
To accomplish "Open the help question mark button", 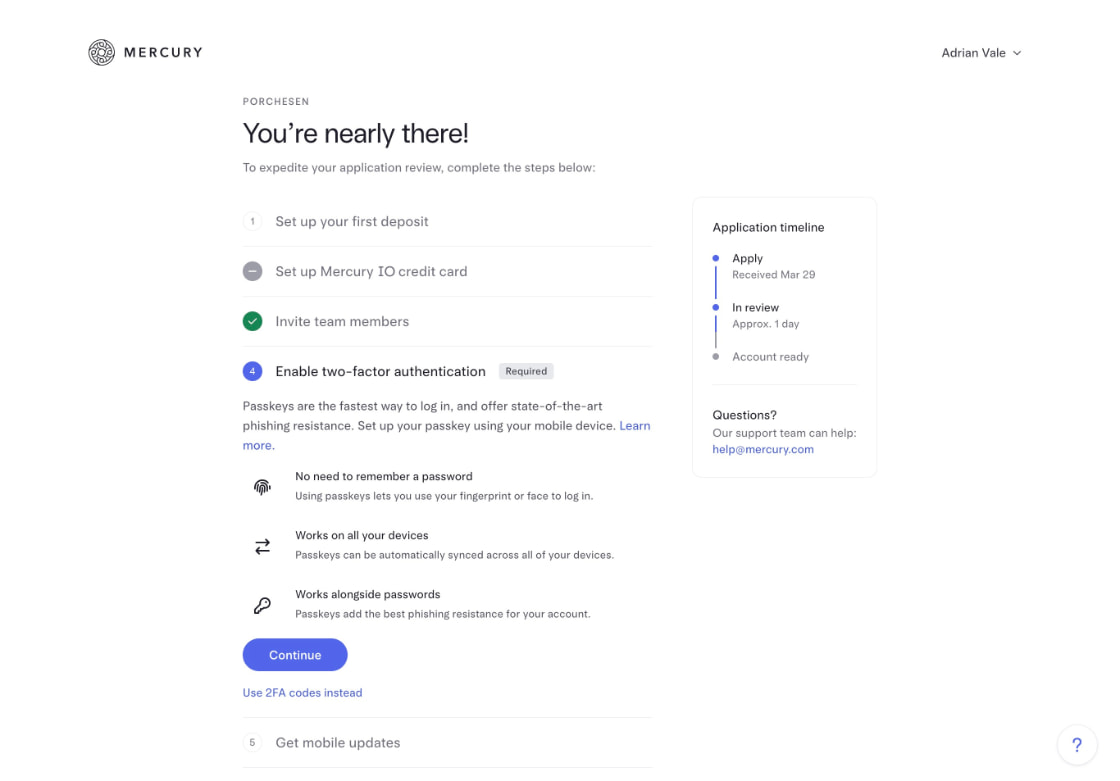I will point(1076,745).
